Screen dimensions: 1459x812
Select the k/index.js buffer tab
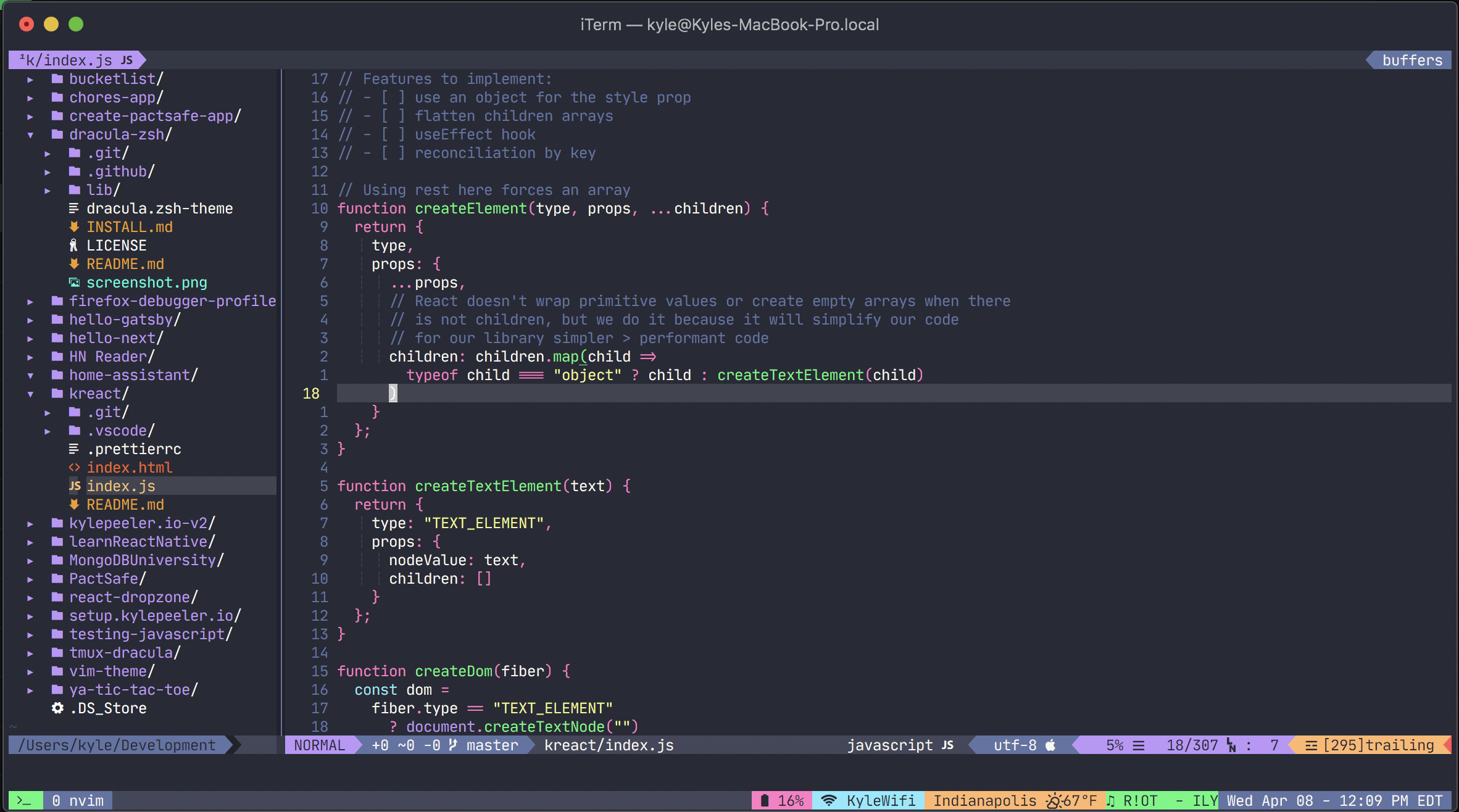77,60
